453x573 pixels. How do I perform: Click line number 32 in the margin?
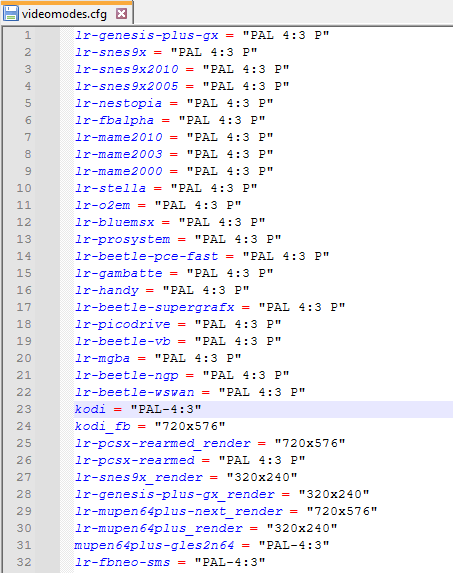pyautogui.click(x=24, y=562)
